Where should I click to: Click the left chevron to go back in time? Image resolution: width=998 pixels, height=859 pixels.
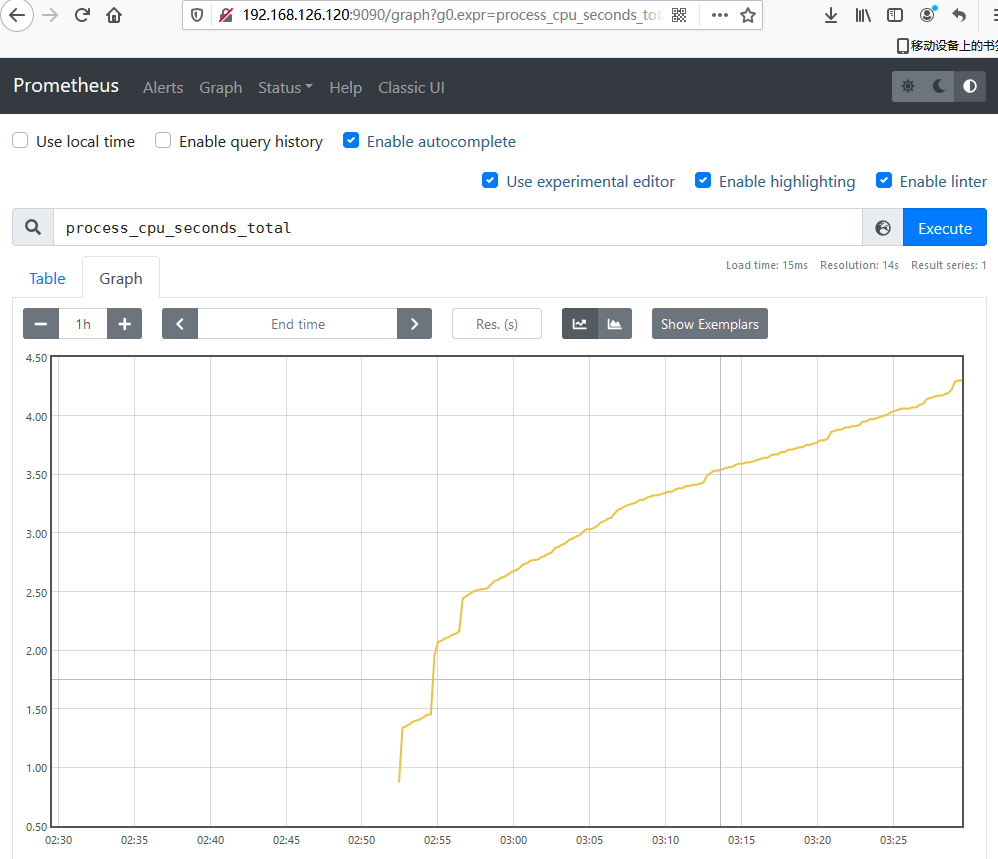(x=180, y=323)
